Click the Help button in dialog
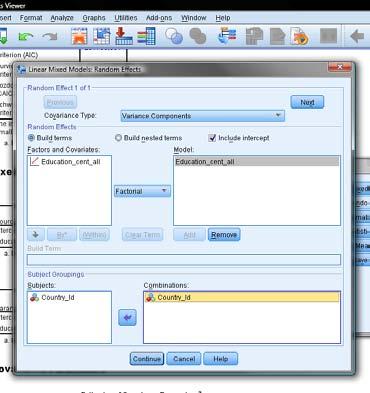This screenshot has width=370, height=393. (221, 359)
